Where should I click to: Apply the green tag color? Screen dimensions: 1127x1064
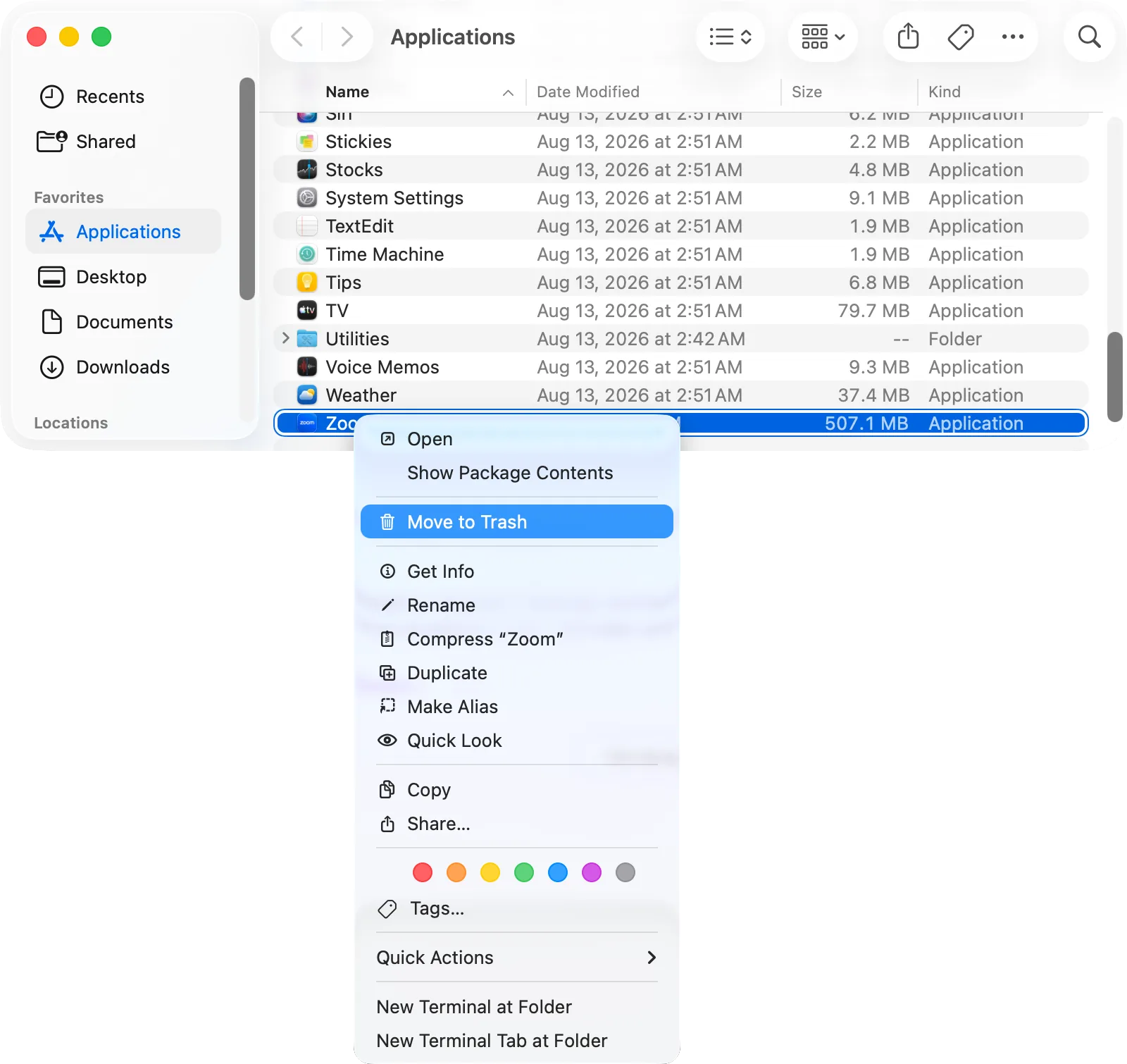tap(524, 872)
